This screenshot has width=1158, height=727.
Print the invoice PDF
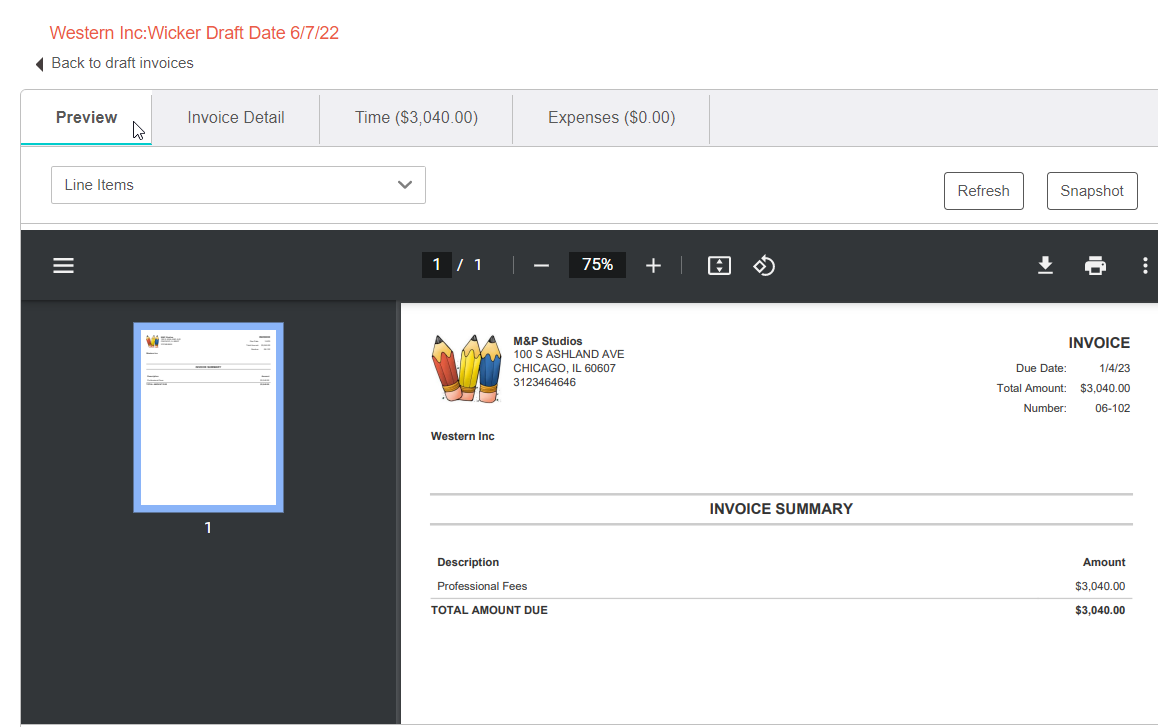coord(1096,265)
